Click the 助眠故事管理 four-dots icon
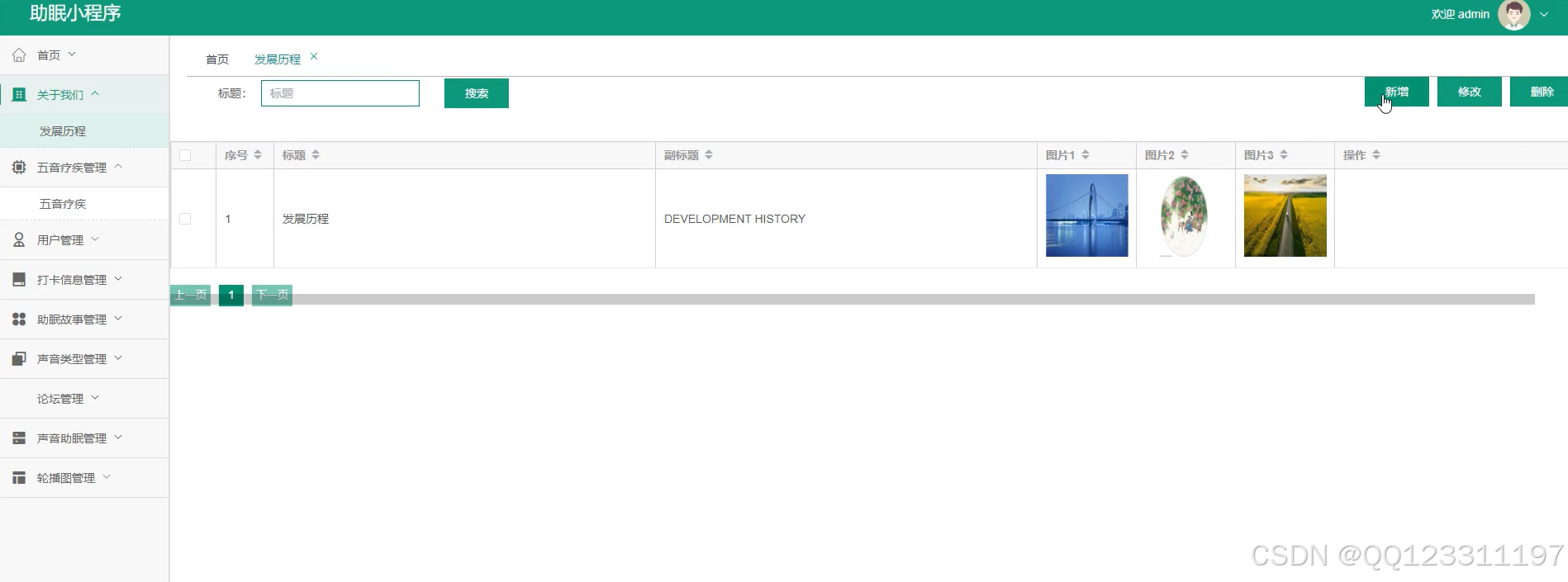This screenshot has height=582, width=1568. pyautogui.click(x=19, y=319)
